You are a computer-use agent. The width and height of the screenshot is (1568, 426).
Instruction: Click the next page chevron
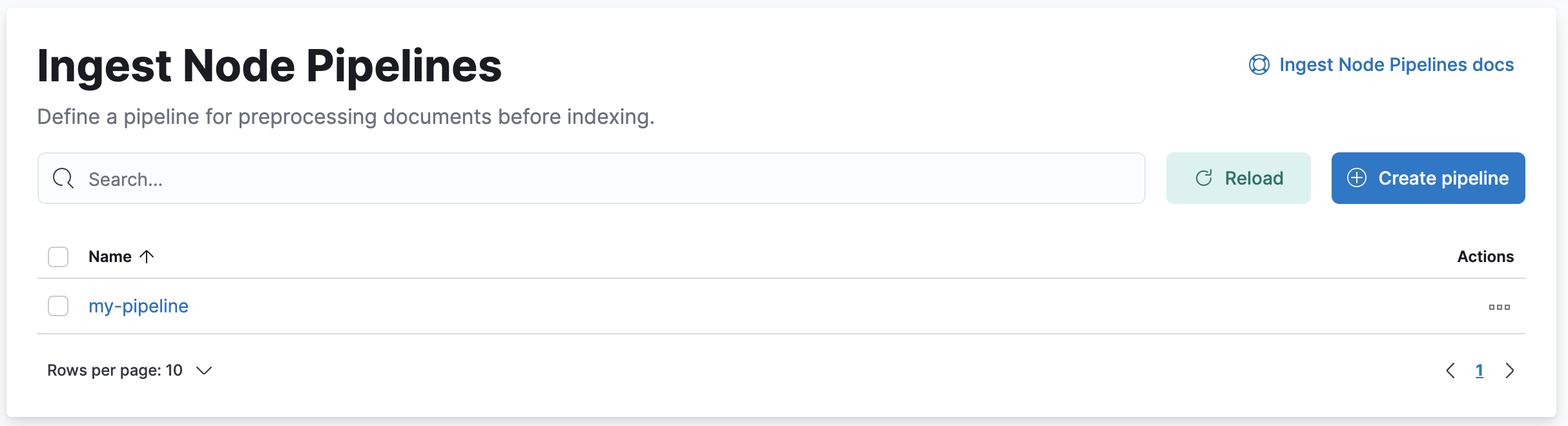click(1511, 370)
